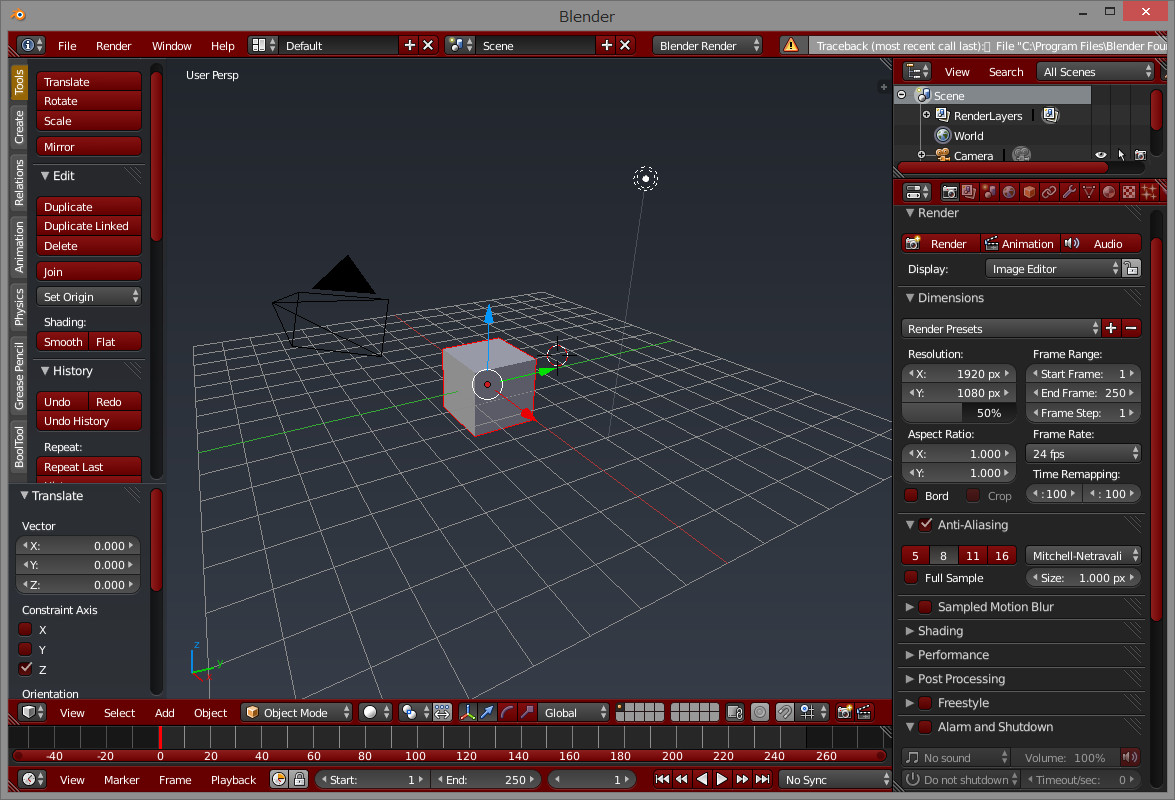The width and height of the screenshot is (1175, 800).
Task: Click the Duplicate Linked button
Action: tap(89, 226)
